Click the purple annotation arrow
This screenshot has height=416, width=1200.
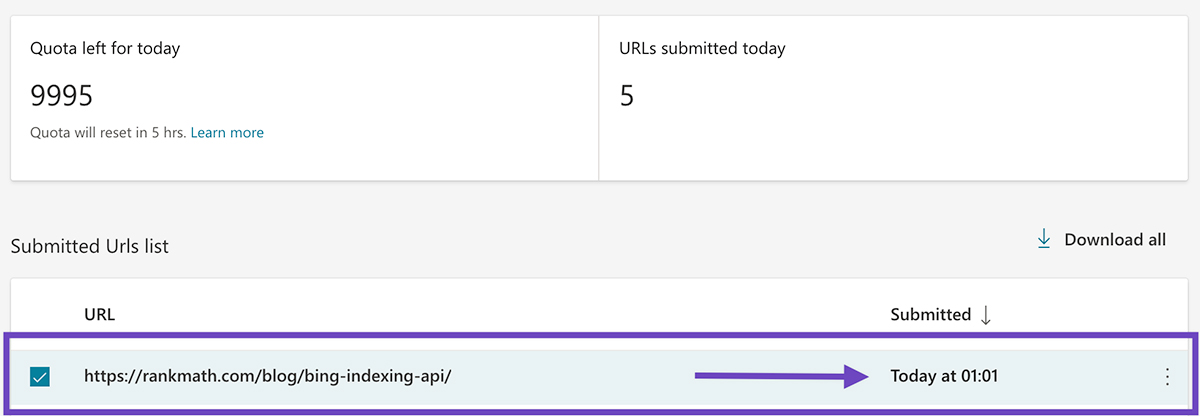(x=784, y=376)
